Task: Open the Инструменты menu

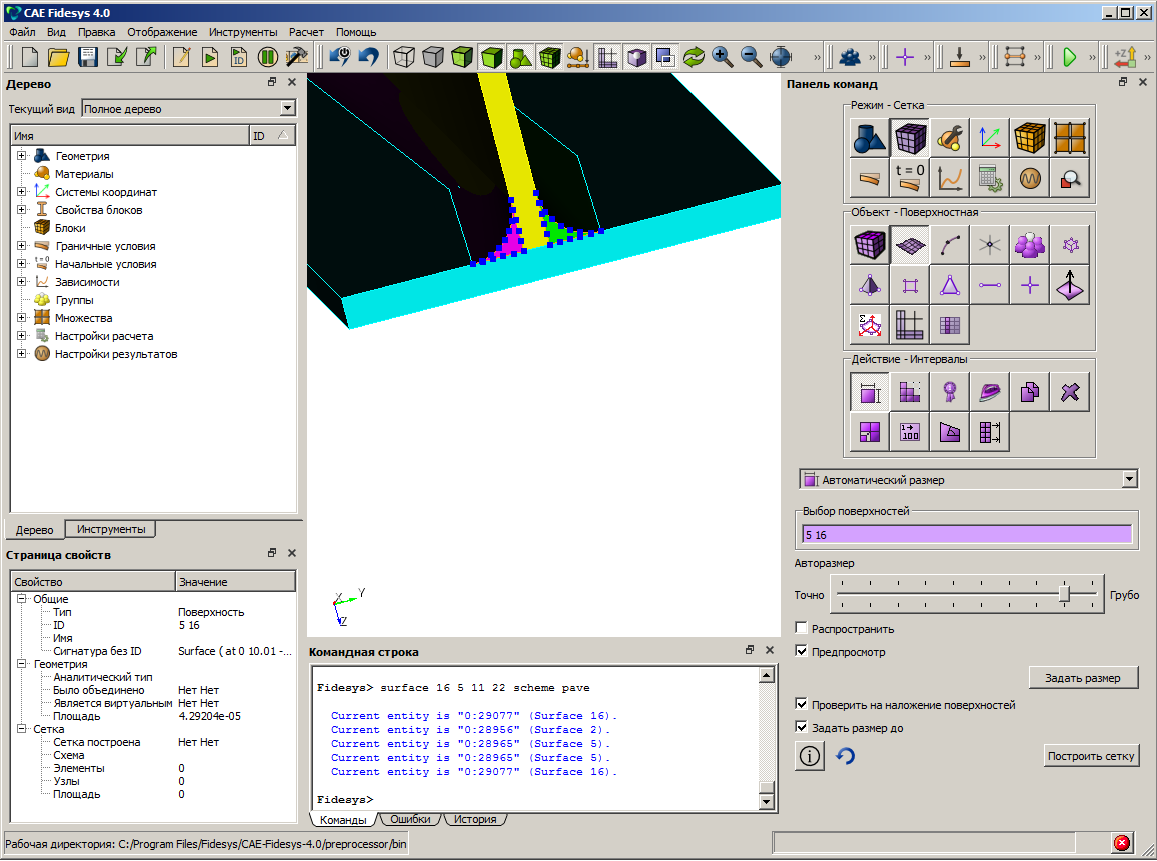Action: click(x=243, y=32)
